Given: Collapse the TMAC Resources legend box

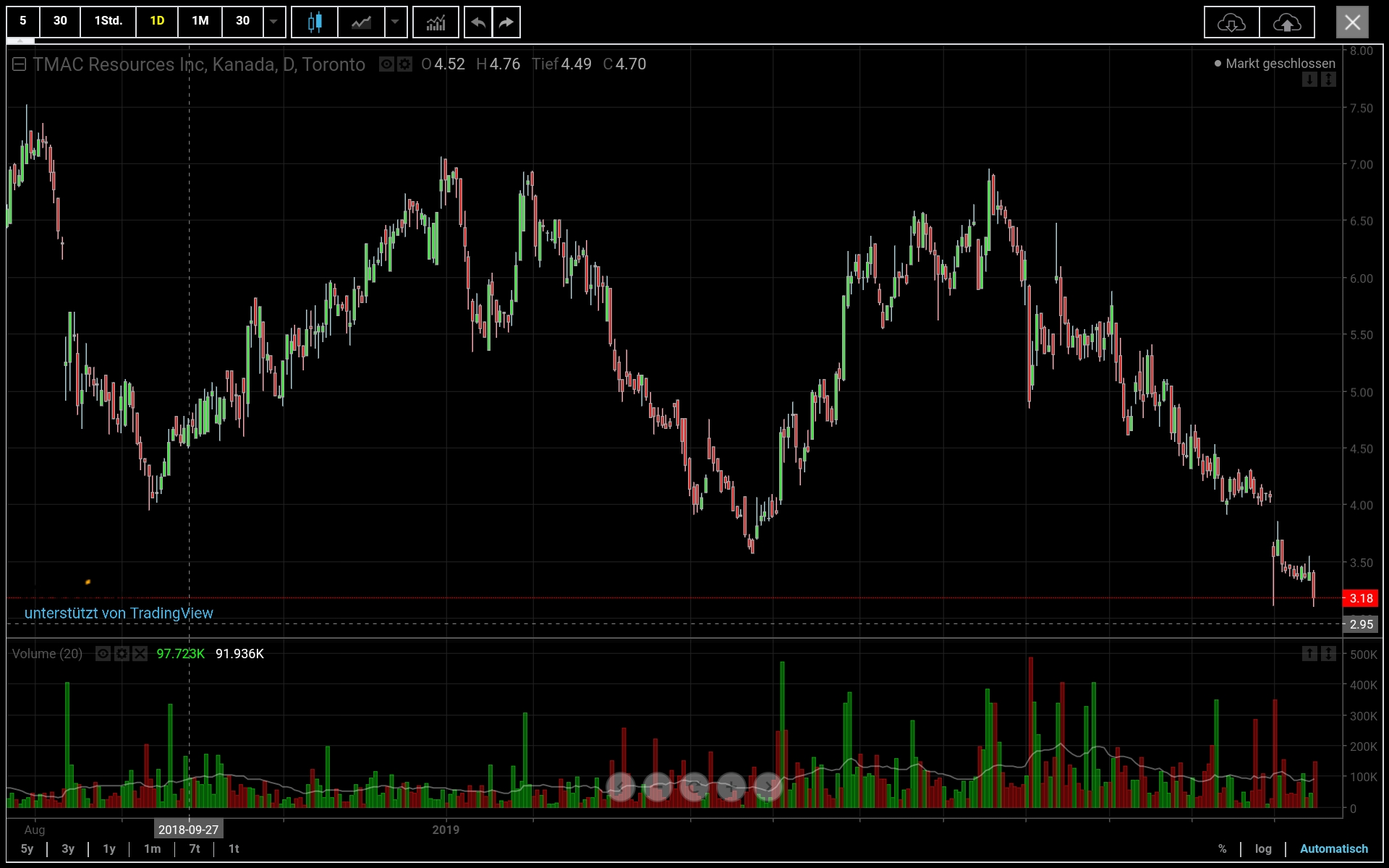Looking at the screenshot, I should [x=20, y=64].
